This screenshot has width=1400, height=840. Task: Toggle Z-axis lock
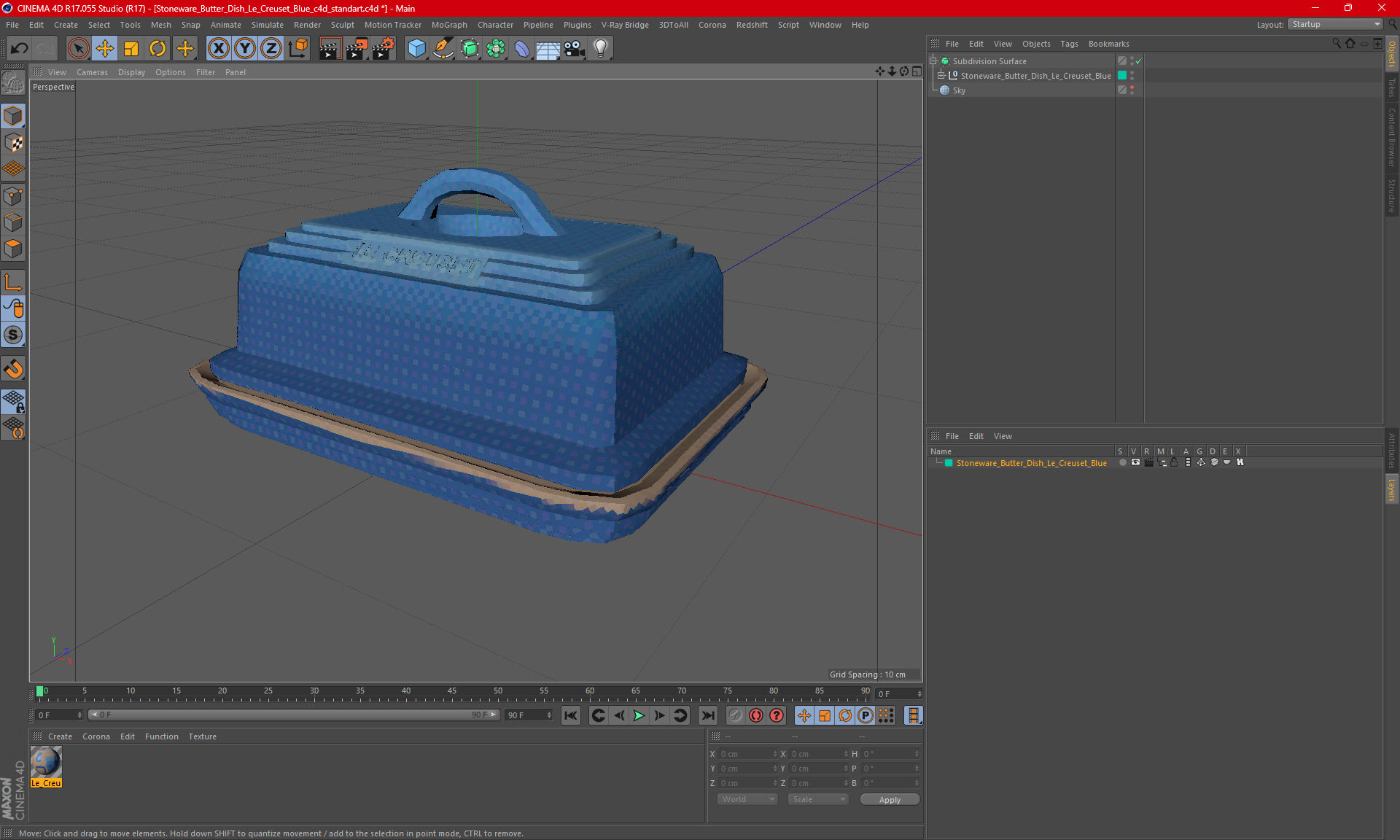[271, 49]
